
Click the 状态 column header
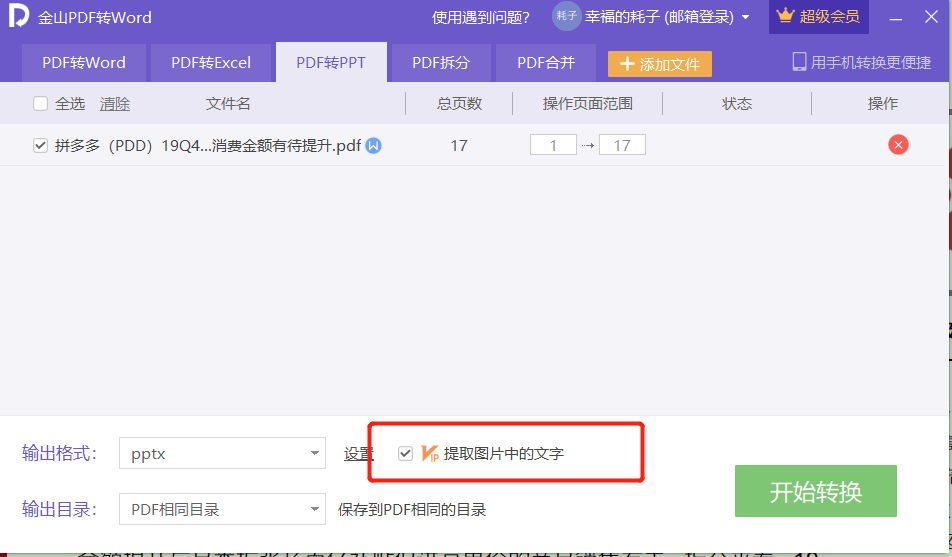pyautogui.click(x=737, y=104)
